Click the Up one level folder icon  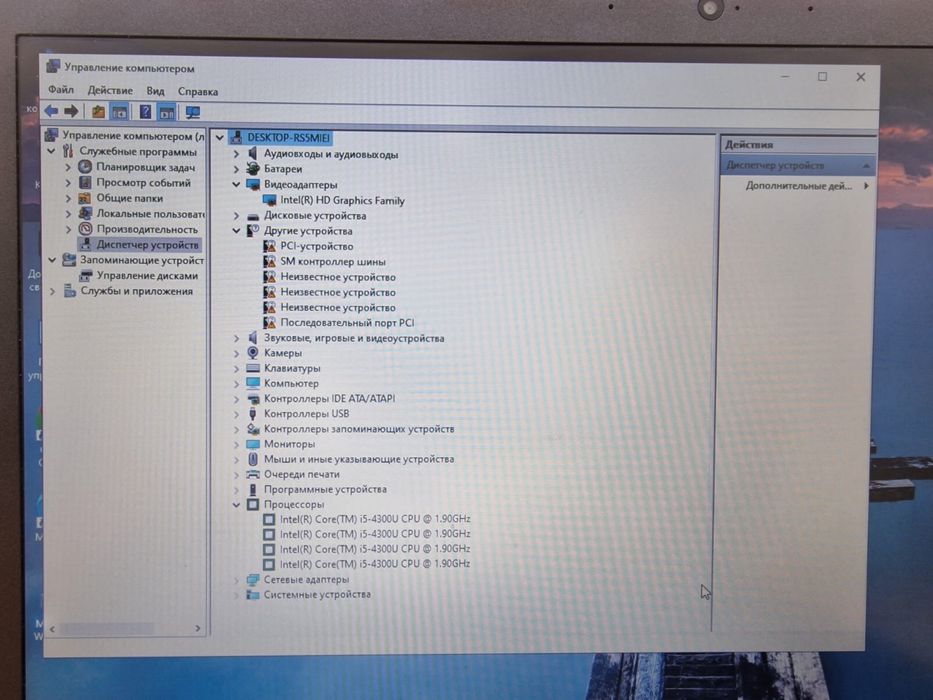point(98,111)
